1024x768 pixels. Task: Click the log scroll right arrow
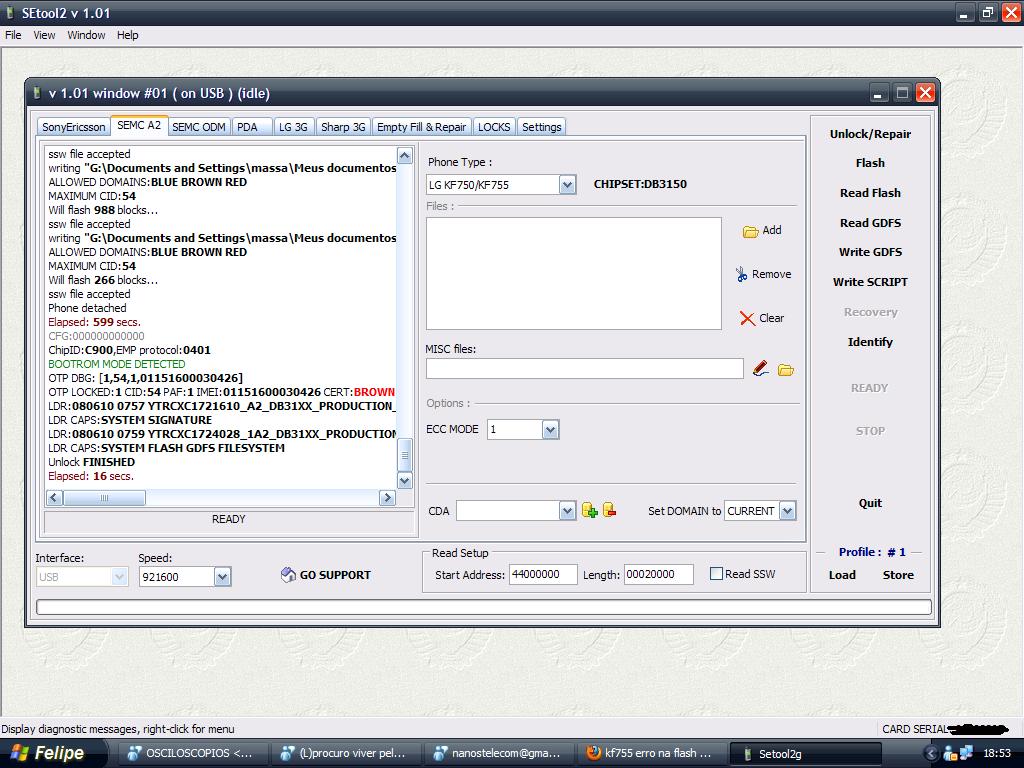pos(387,498)
